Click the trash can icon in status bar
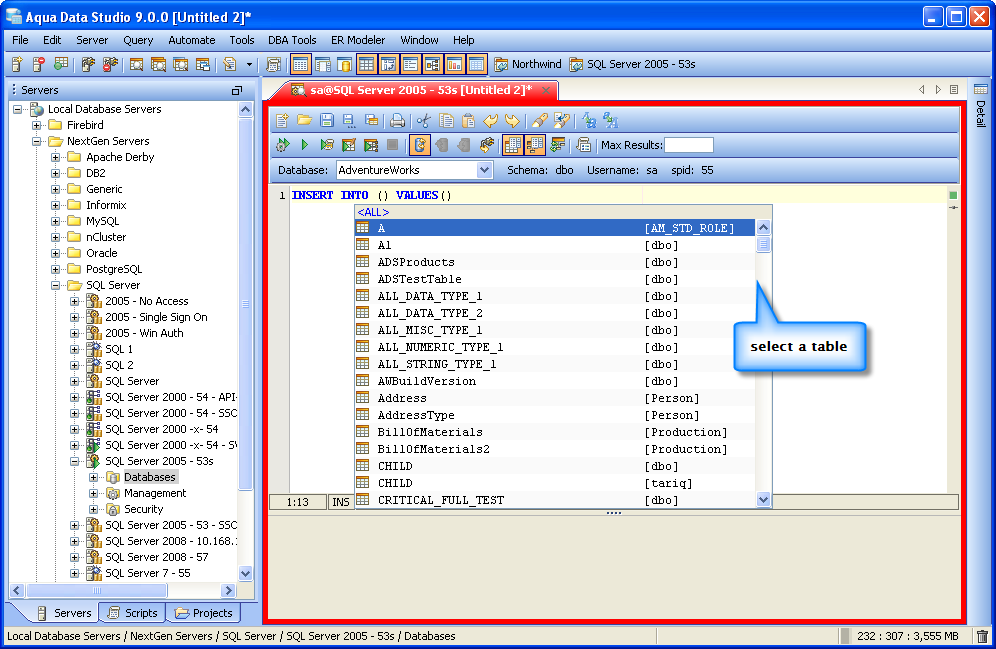996x649 pixels. coord(982,636)
